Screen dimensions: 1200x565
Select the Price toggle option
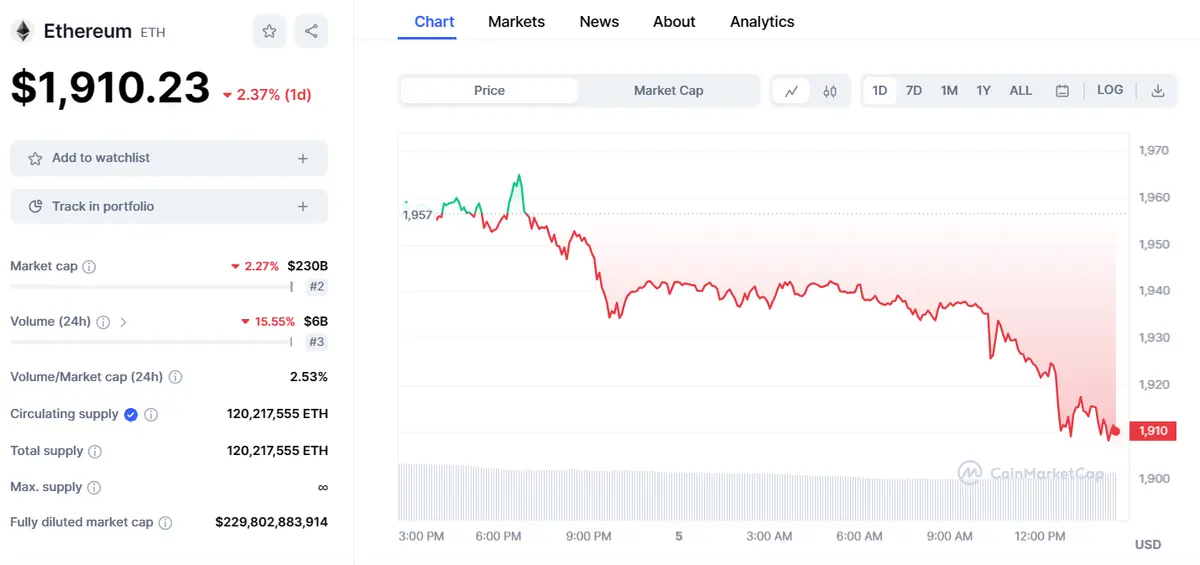point(489,91)
